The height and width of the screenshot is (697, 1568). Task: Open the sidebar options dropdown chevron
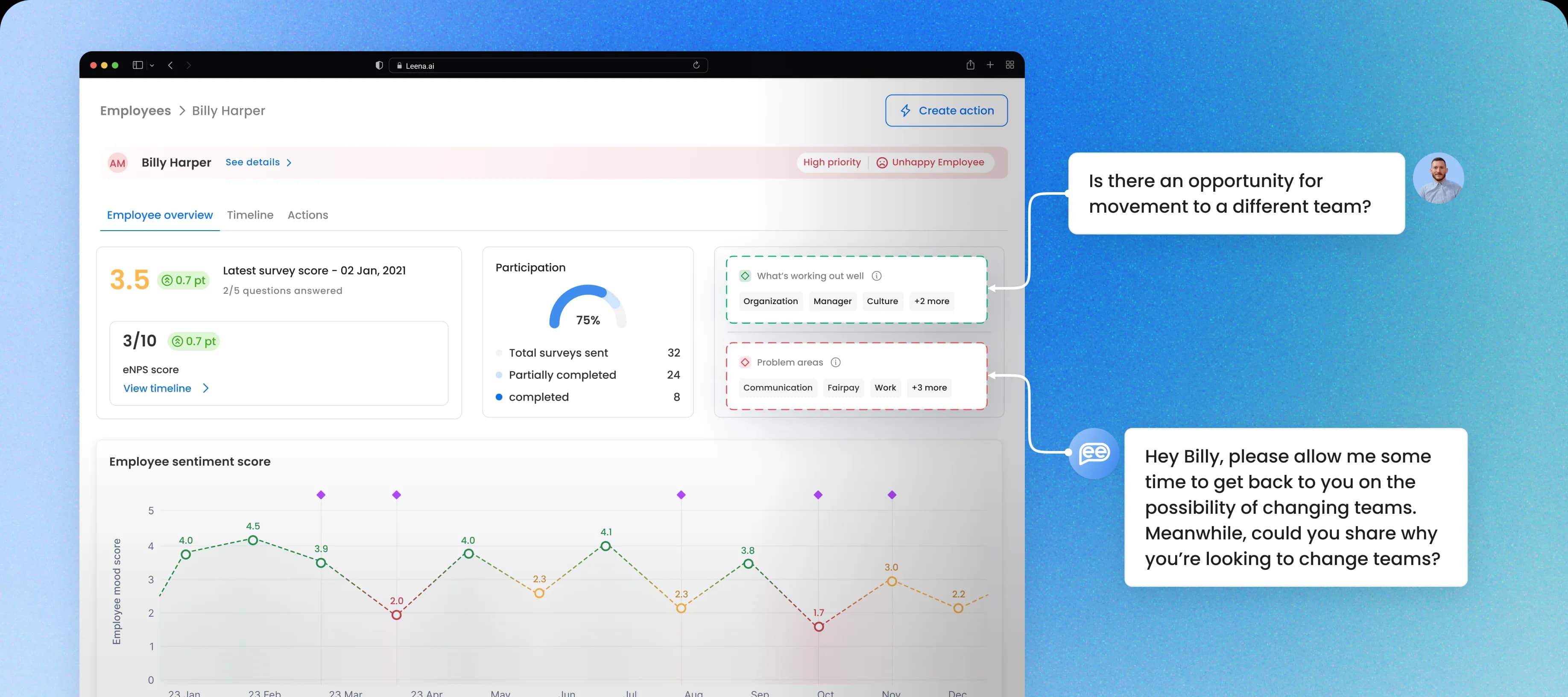152,66
